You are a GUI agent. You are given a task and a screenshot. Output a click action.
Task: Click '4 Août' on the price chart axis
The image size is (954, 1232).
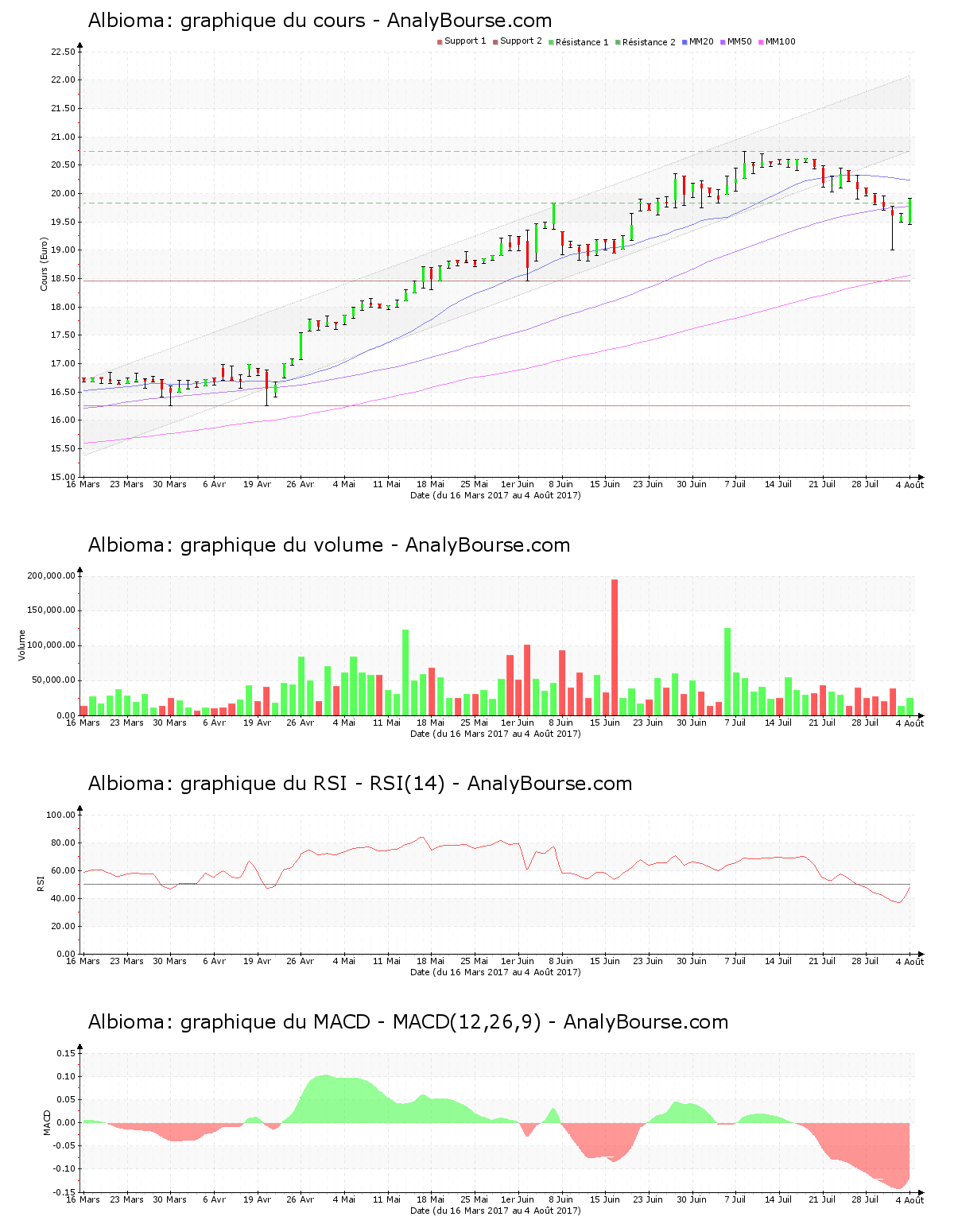click(x=909, y=485)
